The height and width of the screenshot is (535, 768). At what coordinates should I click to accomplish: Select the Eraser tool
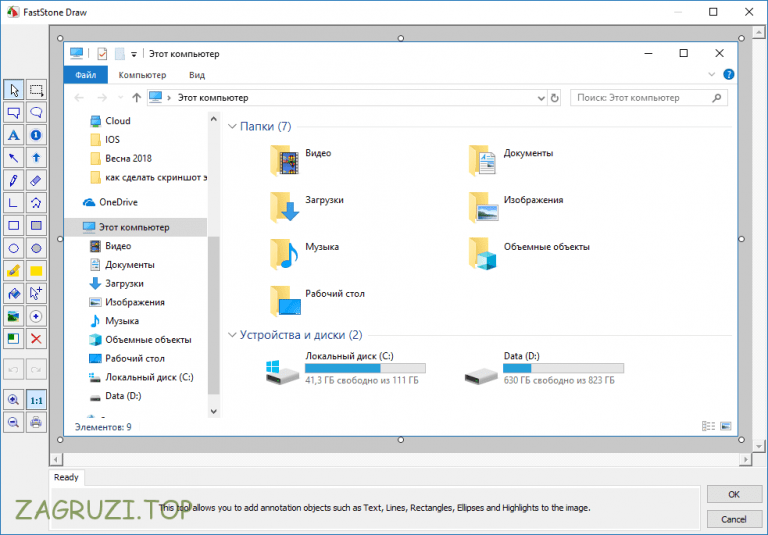pos(36,180)
